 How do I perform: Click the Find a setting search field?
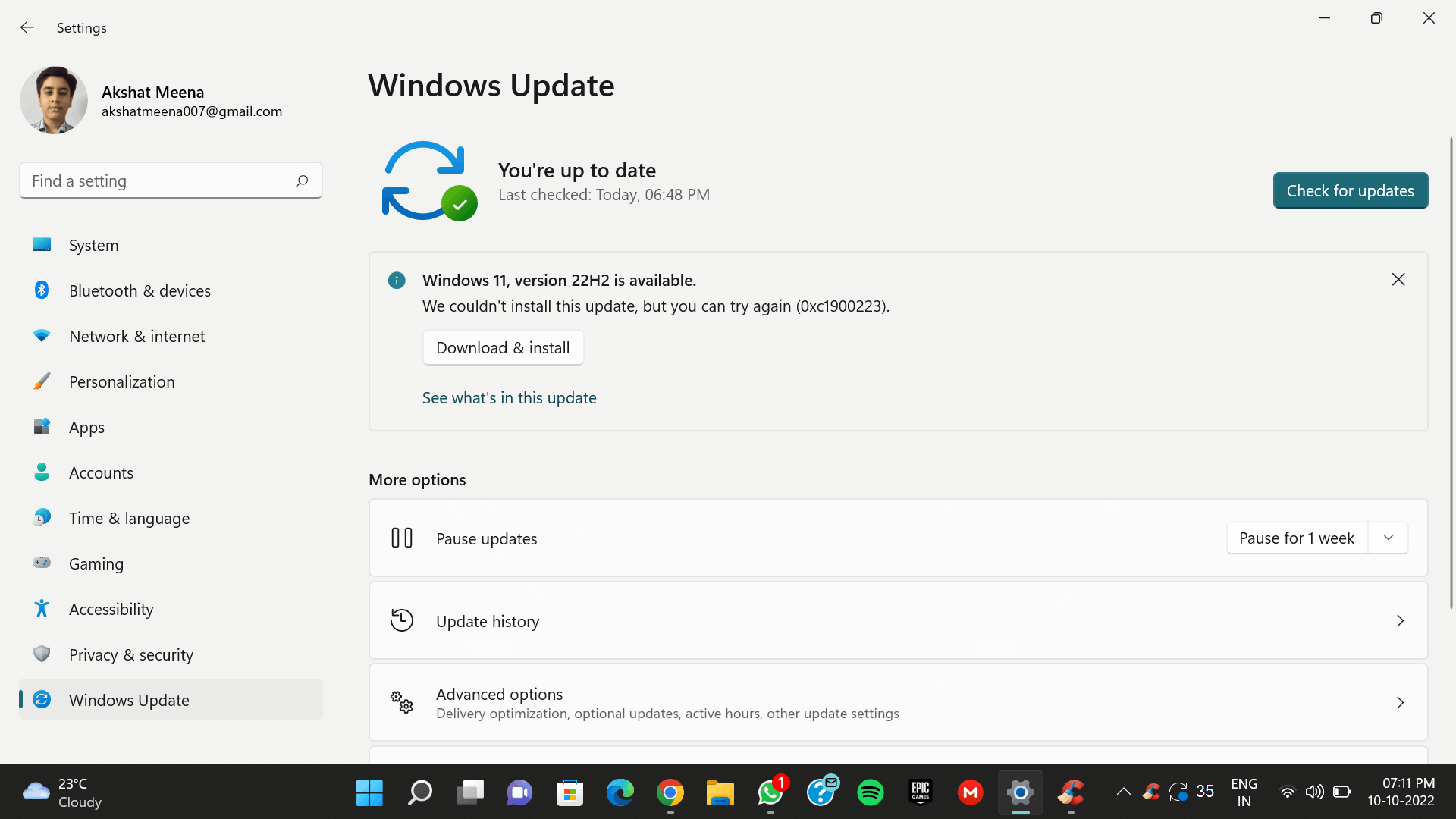point(171,180)
